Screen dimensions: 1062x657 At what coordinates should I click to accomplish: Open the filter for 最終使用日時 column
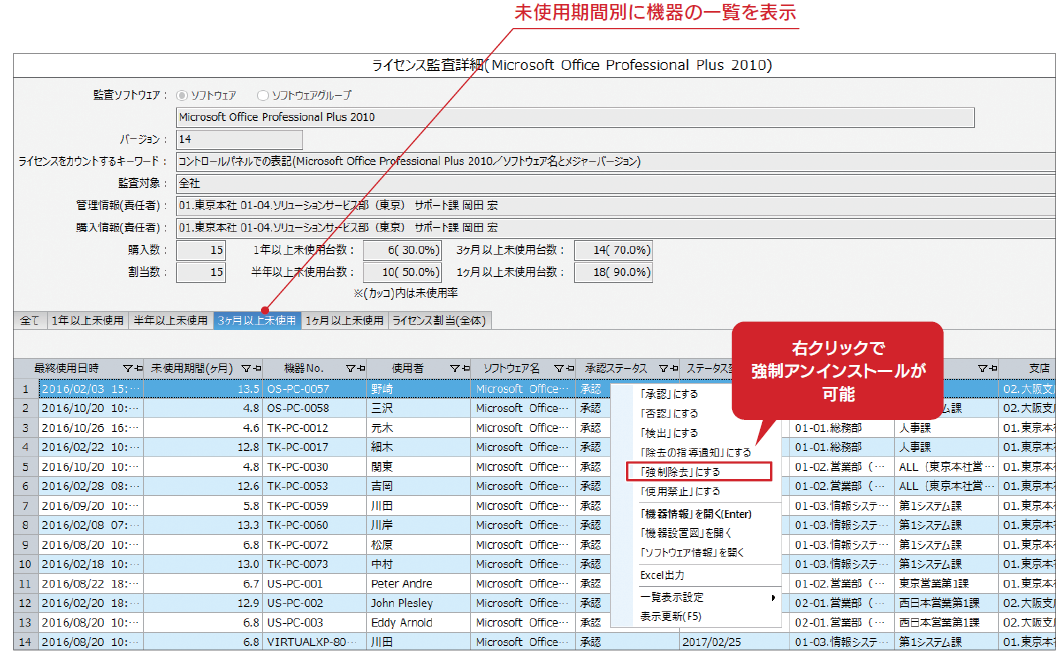coord(127,368)
